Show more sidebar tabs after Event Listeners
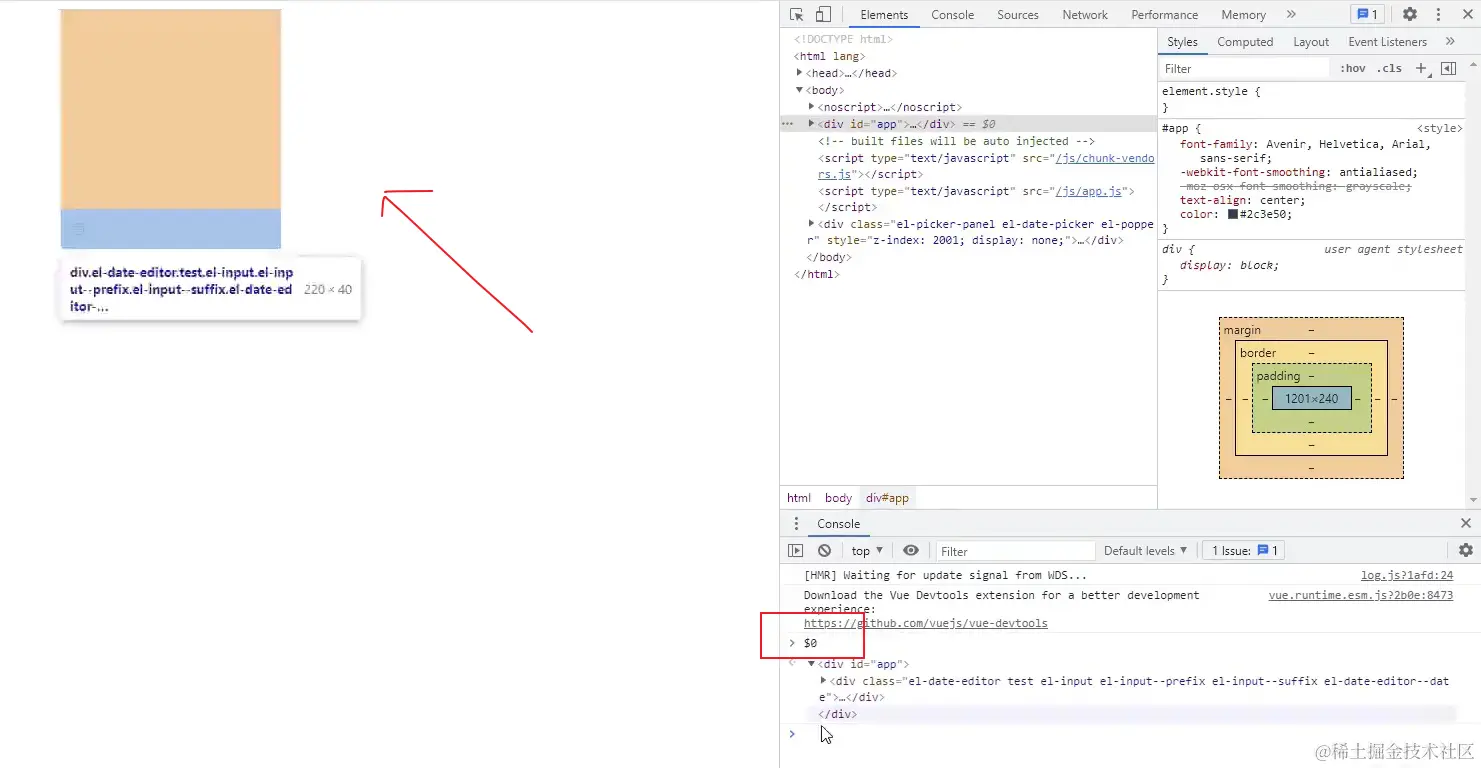1481x768 pixels. pos(1450,42)
